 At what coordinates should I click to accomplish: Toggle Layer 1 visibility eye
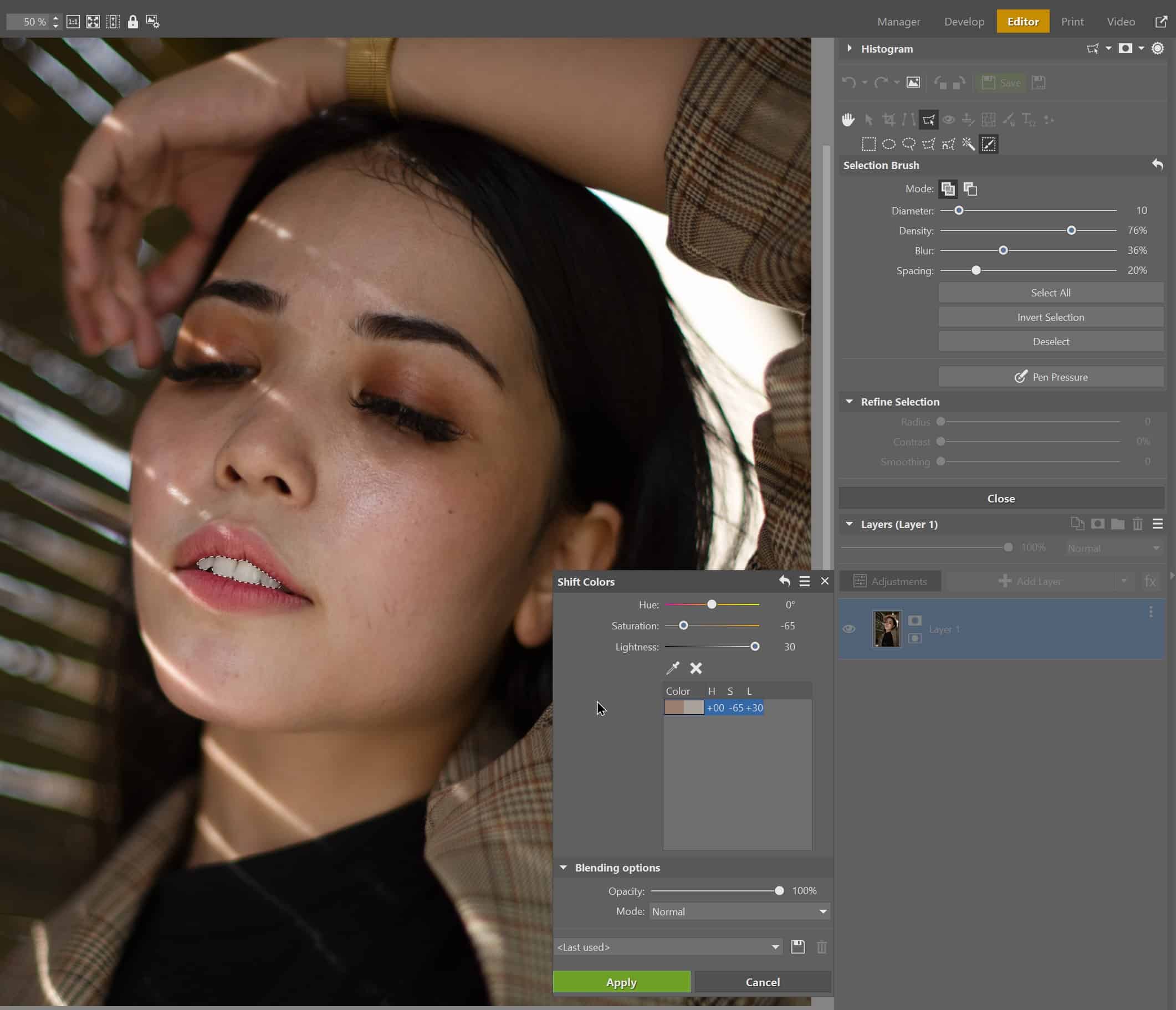point(849,629)
